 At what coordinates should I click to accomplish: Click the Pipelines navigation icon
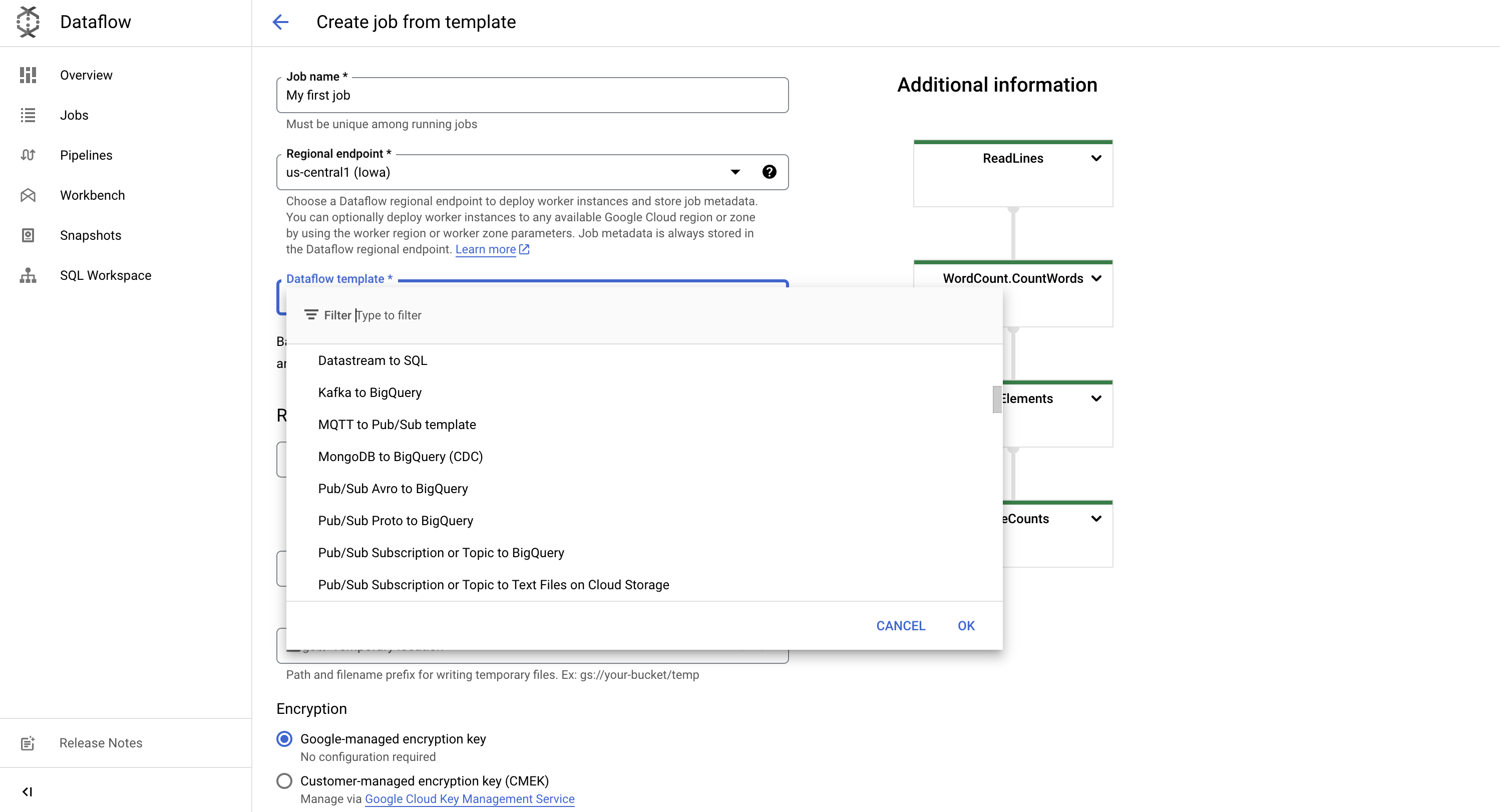tap(28, 155)
